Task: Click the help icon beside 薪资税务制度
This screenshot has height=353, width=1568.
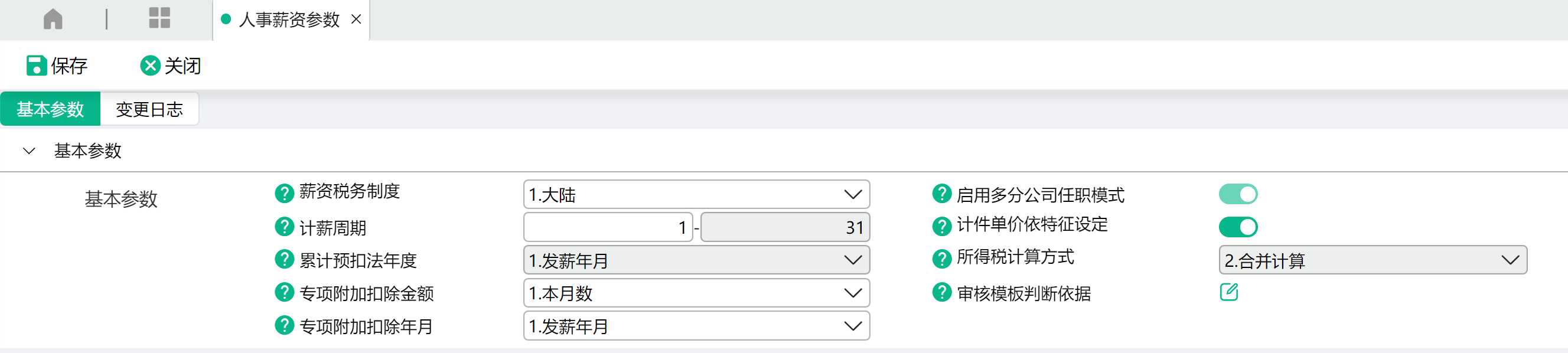Action: [x=284, y=194]
